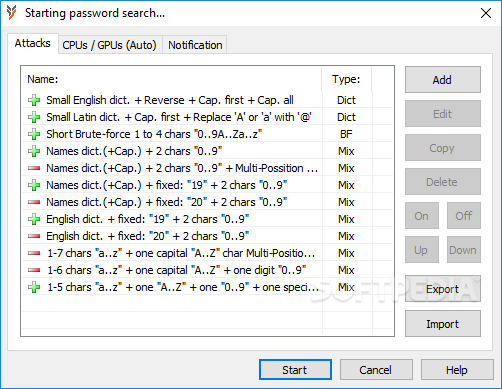Click green plus icon of 1-5 chars attack
Image resolution: width=502 pixels, height=389 pixels.
click(x=34, y=287)
